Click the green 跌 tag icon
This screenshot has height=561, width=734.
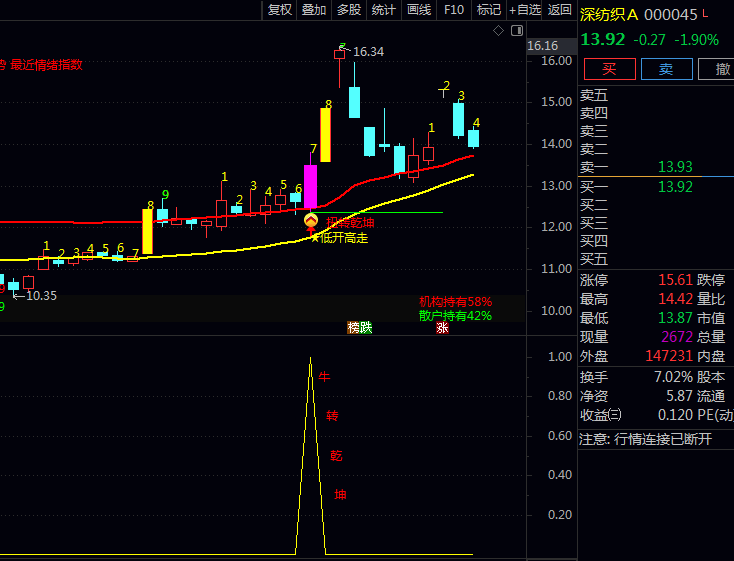click(365, 327)
